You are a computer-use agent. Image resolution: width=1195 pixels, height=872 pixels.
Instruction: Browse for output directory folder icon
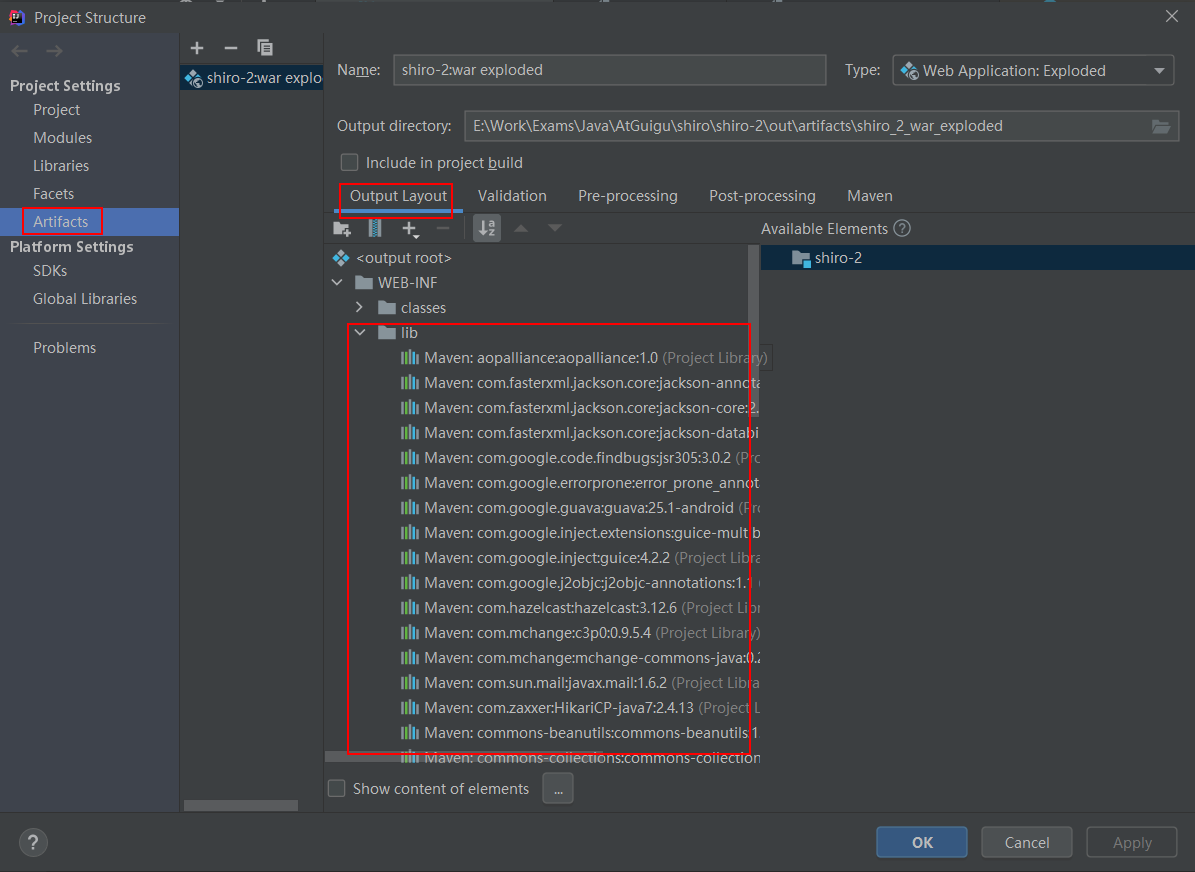[x=1161, y=127]
